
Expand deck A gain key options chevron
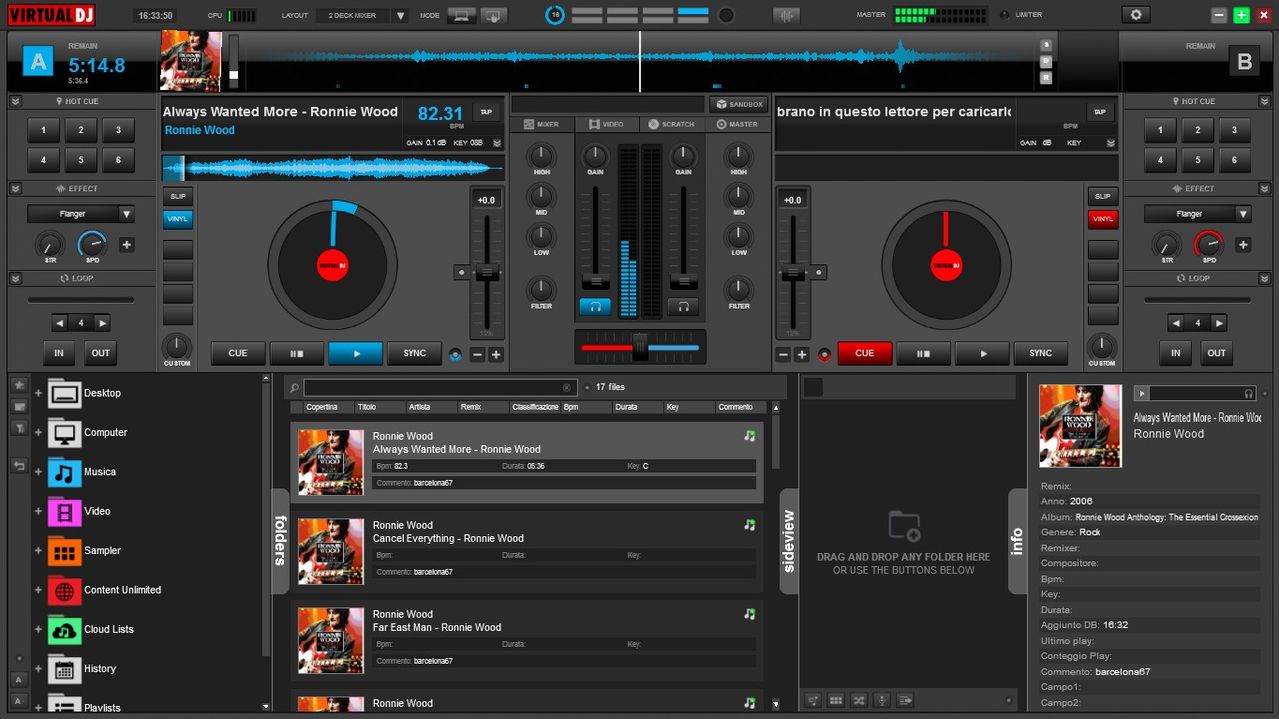(x=497, y=143)
